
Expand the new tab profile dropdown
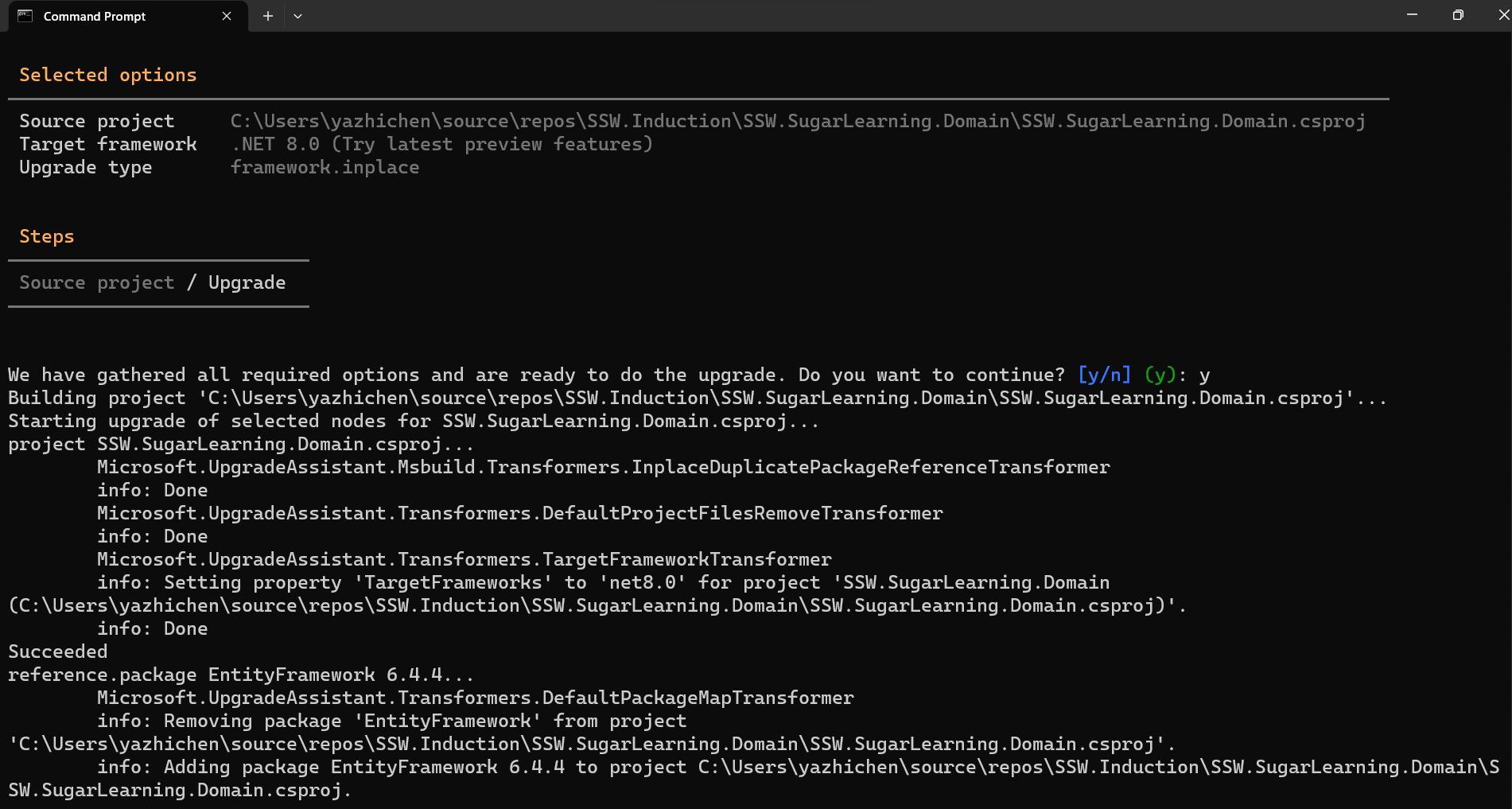[297, 16]
